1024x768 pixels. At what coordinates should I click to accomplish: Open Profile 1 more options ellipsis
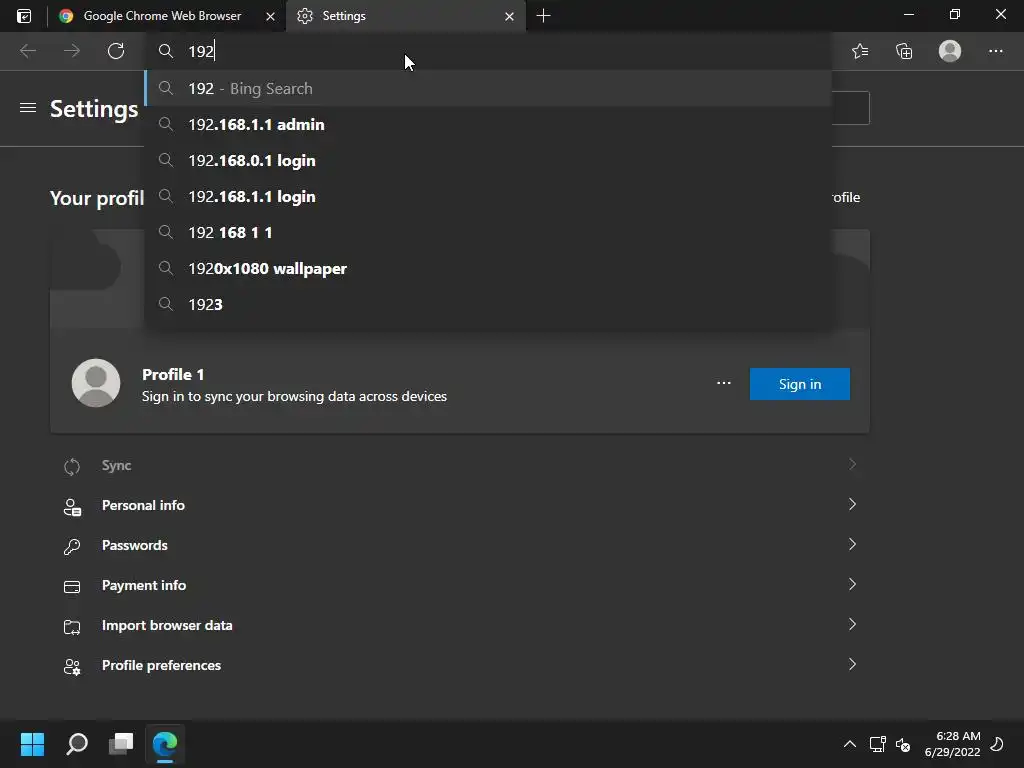click(724, 383)
